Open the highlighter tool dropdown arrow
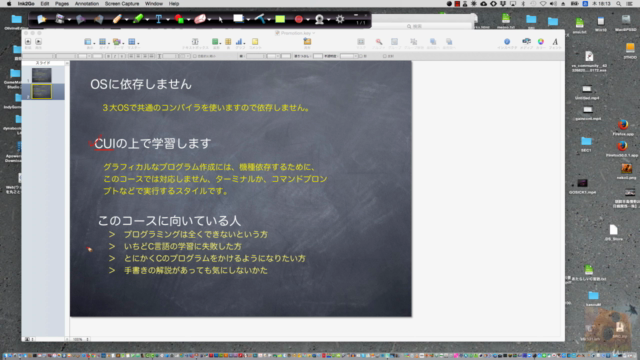The height and width of the screenshot is (360, 640). pos(147,20)
